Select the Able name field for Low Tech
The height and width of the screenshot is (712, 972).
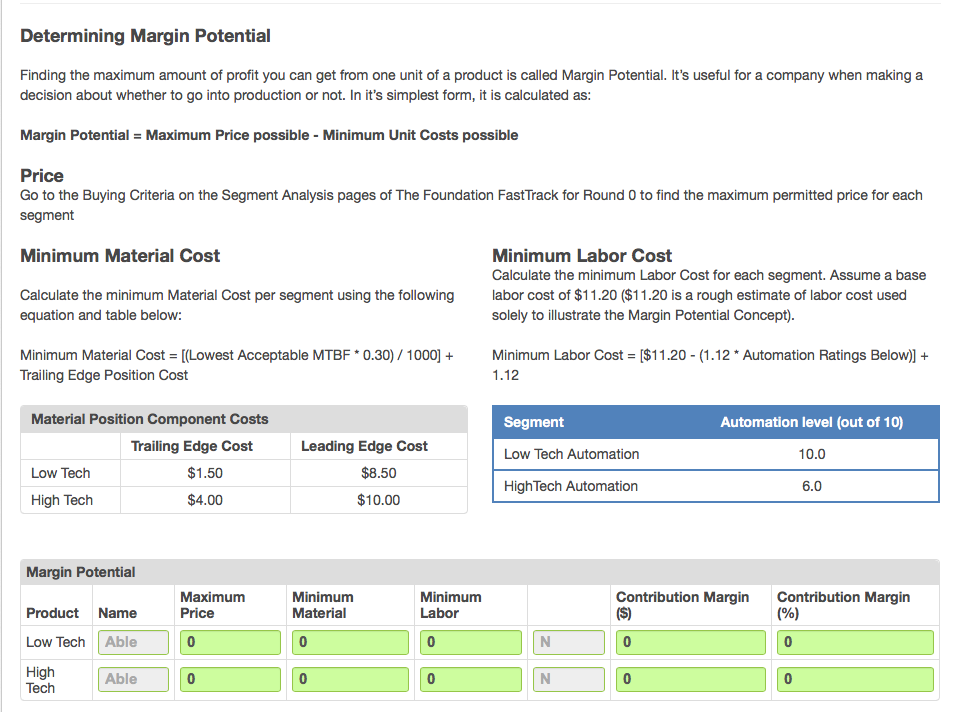point(133,641)
